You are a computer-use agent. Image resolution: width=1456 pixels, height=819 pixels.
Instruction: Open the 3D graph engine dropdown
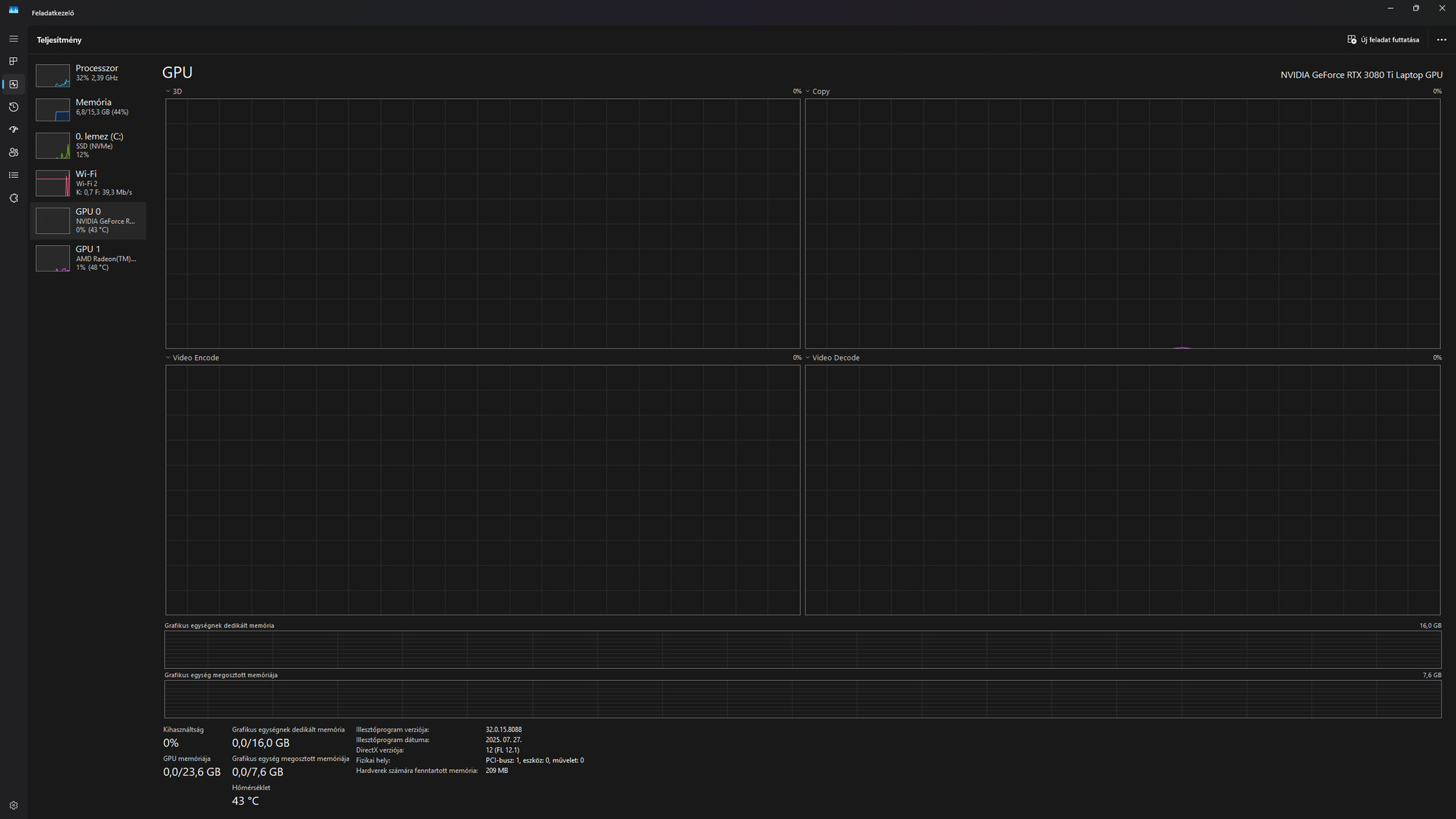click(174, 91)
